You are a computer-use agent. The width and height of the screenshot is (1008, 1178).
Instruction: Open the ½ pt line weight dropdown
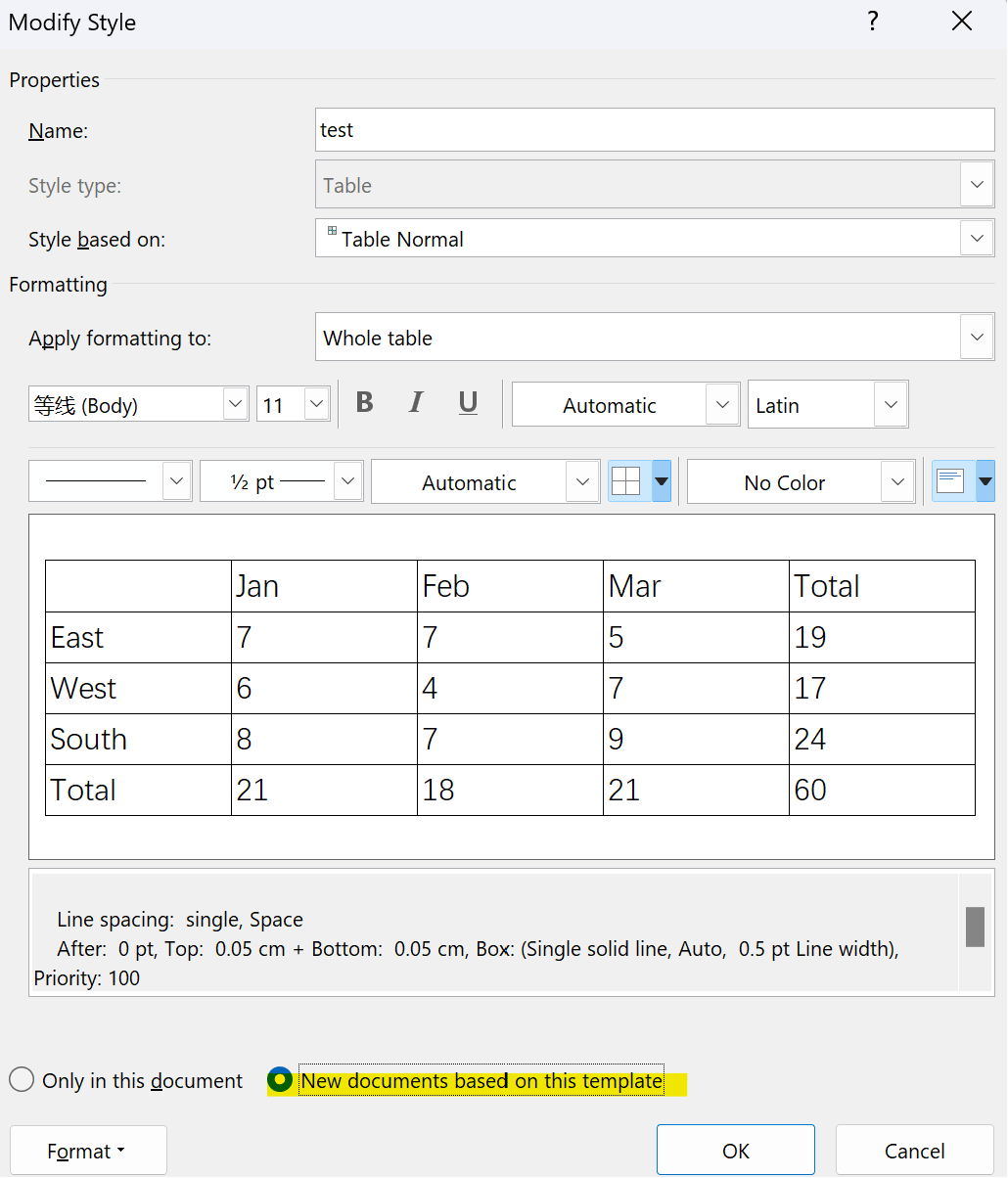click(x=348, y=481)
